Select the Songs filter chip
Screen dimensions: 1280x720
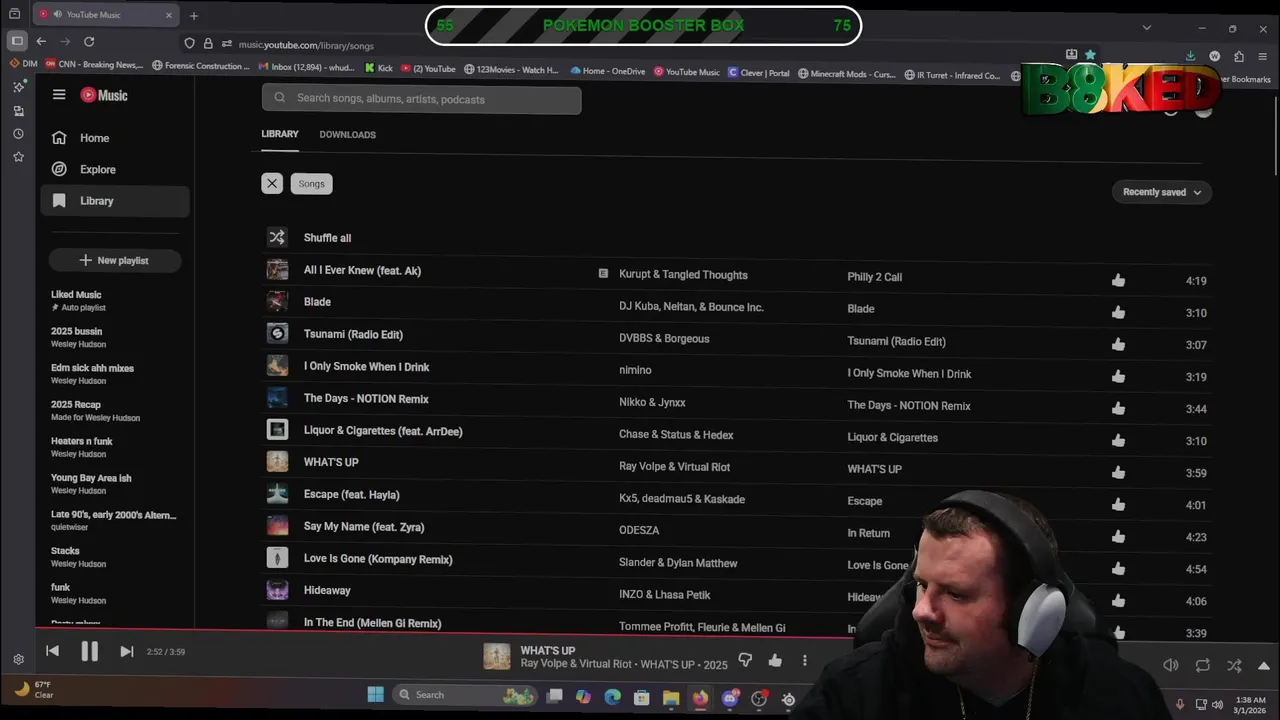click(x=312, y=184)
